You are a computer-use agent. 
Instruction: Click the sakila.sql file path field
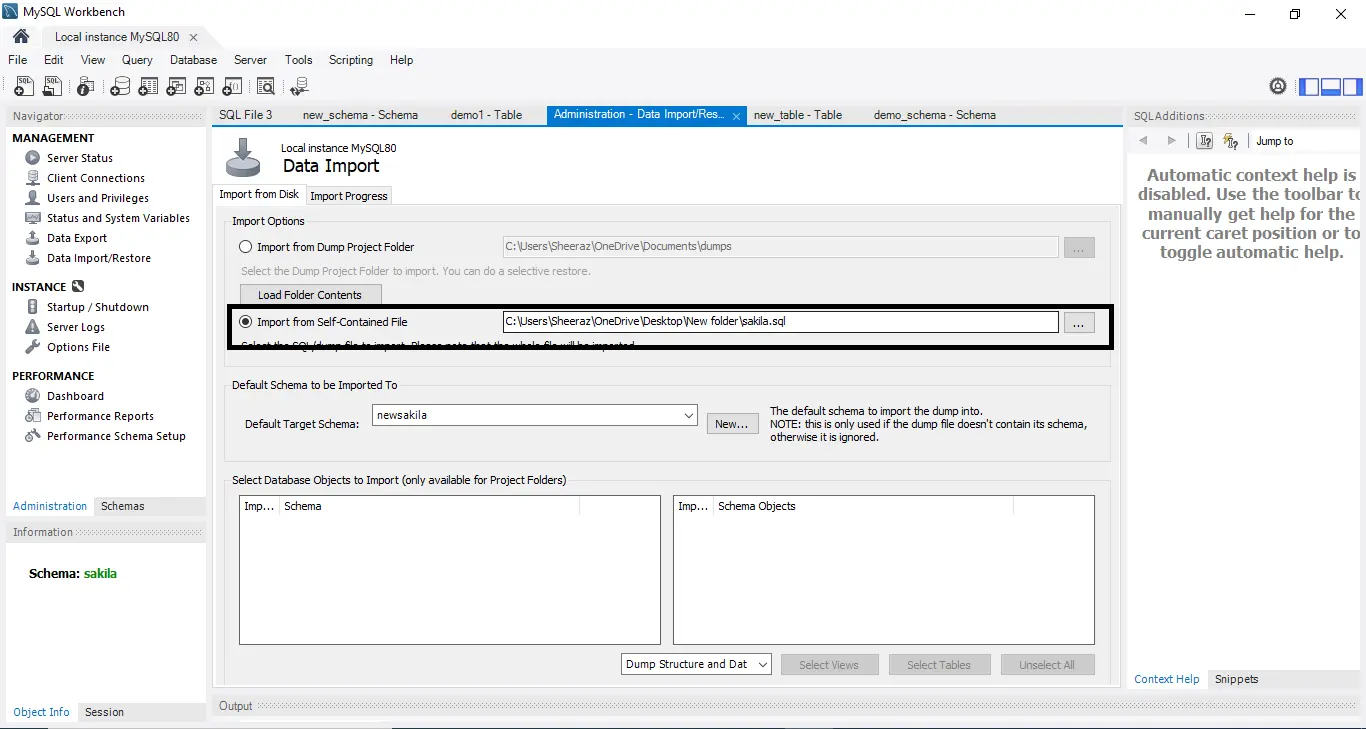point(780,322)
